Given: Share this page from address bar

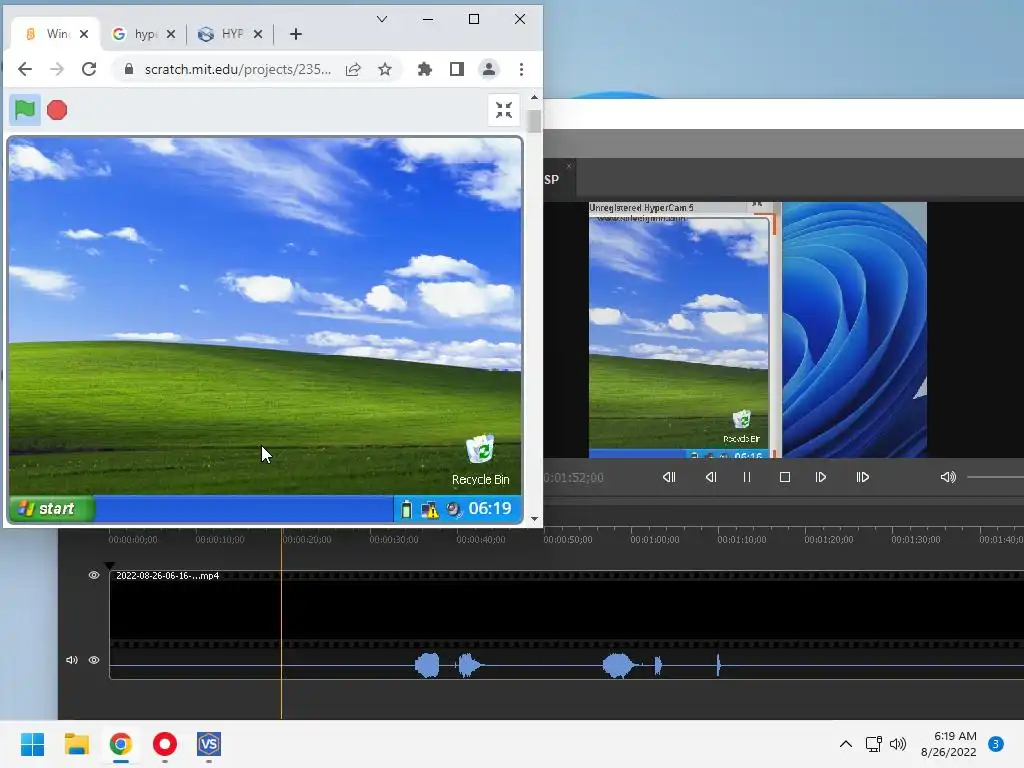Looking at the screenshot, I should [353, 69].
